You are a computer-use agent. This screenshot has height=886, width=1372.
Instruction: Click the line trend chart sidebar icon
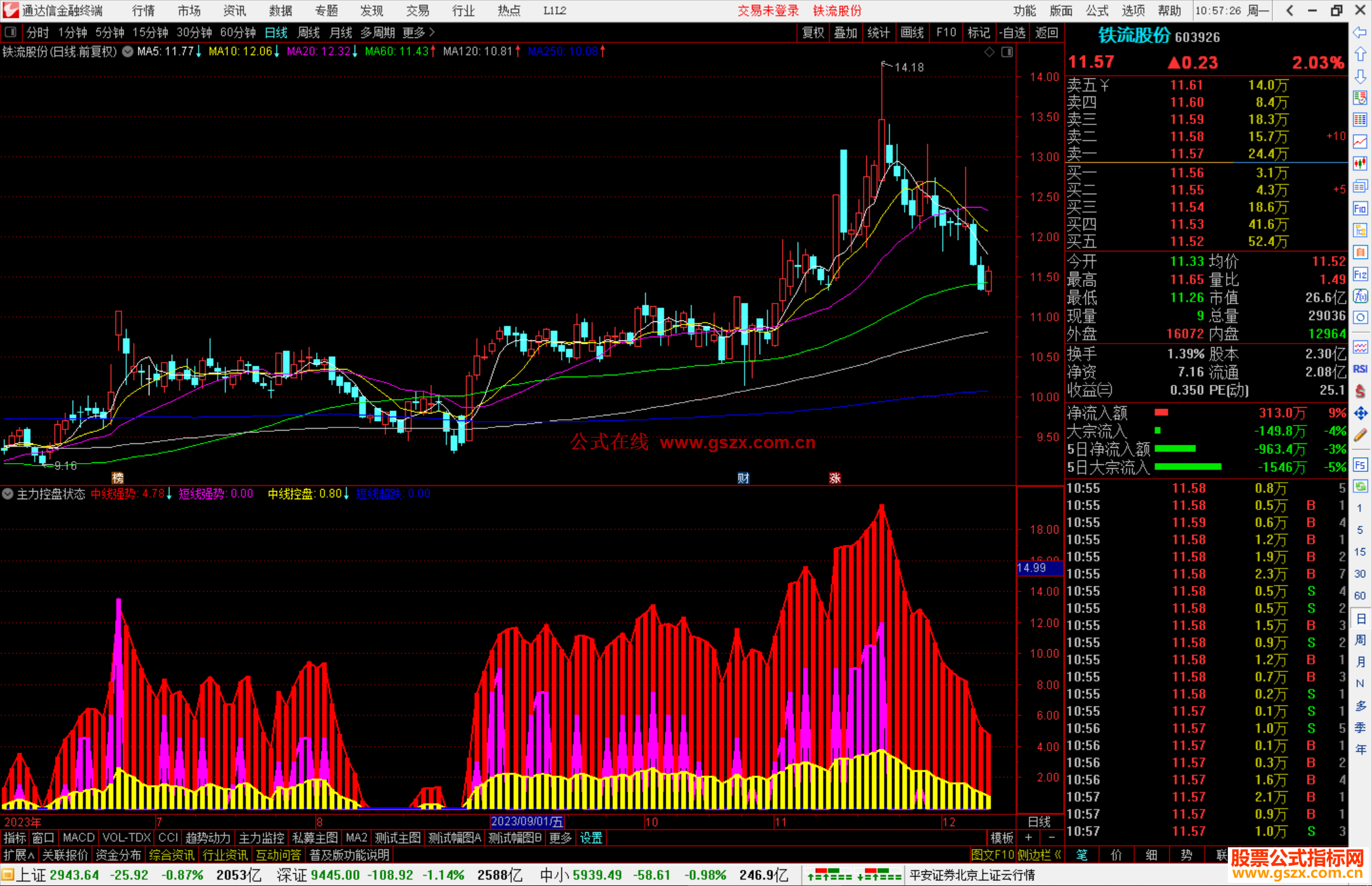1360,142
